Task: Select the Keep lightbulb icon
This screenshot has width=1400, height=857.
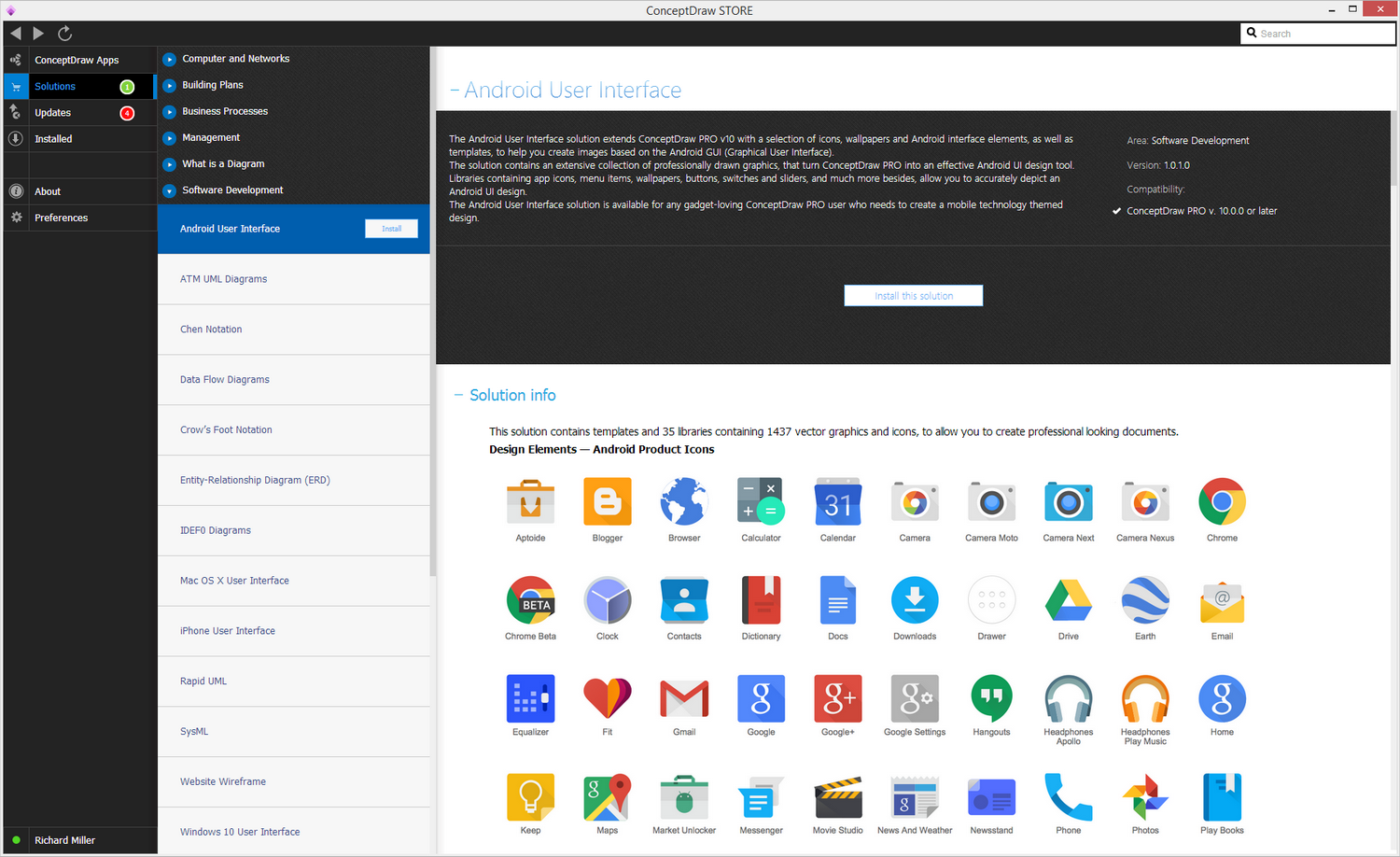Action: (x=530, y=797)
